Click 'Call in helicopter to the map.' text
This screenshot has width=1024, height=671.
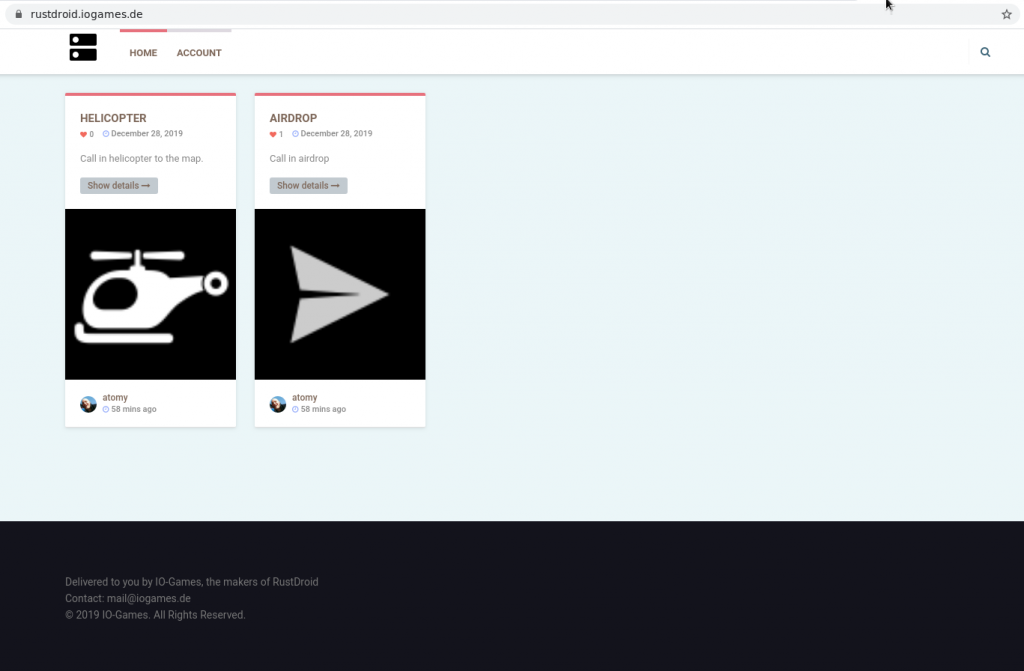click(142, 159)
